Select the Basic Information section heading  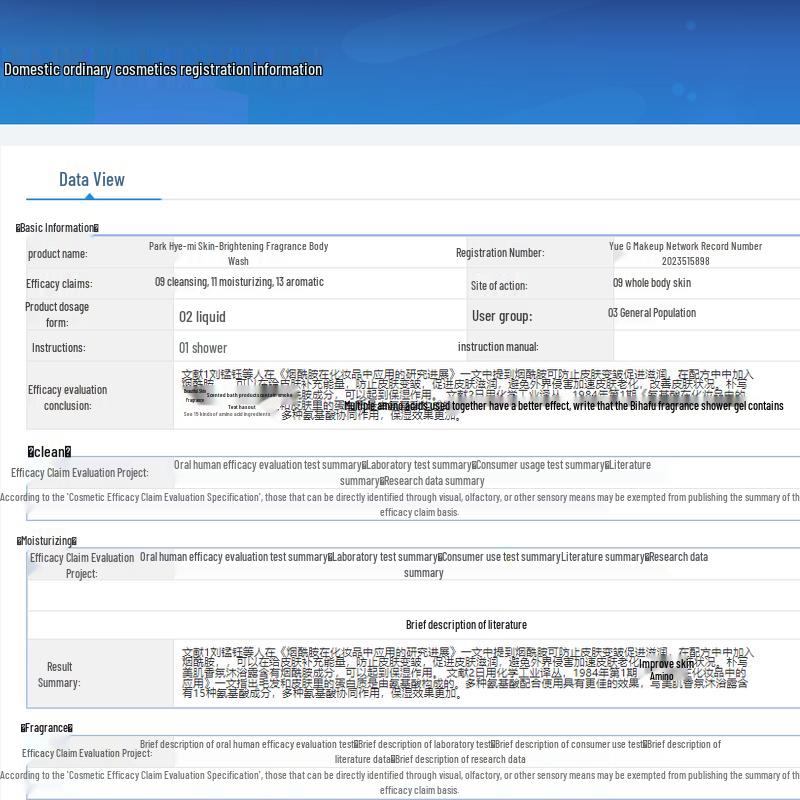click(57, 228)
